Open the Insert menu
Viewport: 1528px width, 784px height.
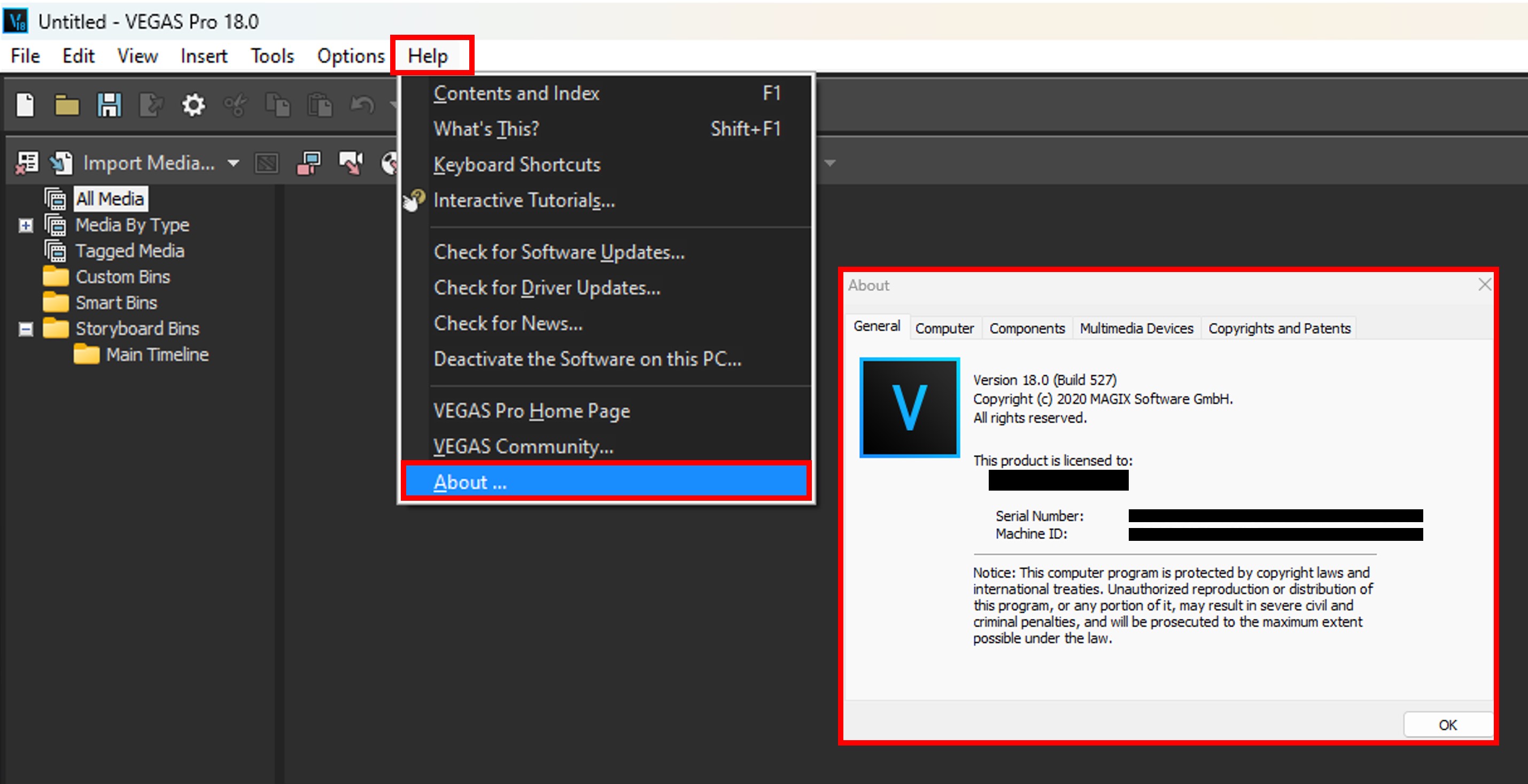pos(204,56)
